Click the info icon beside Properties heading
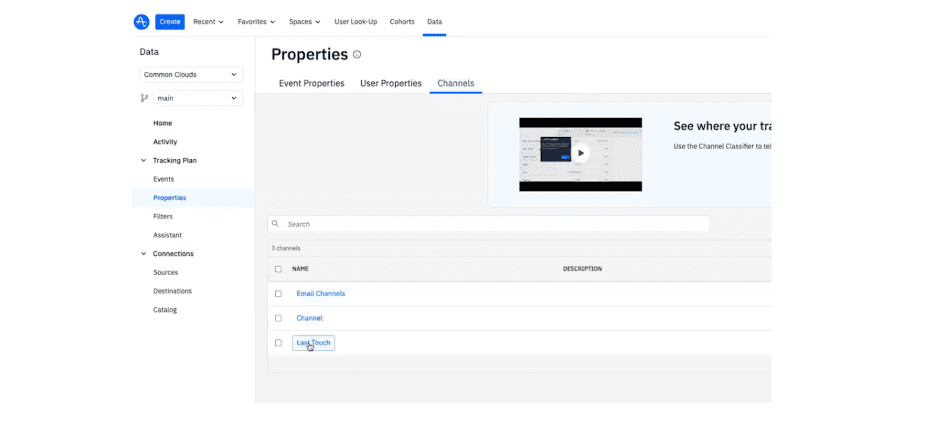This screenshot has width=927, height=429. [x=356, y=54]
